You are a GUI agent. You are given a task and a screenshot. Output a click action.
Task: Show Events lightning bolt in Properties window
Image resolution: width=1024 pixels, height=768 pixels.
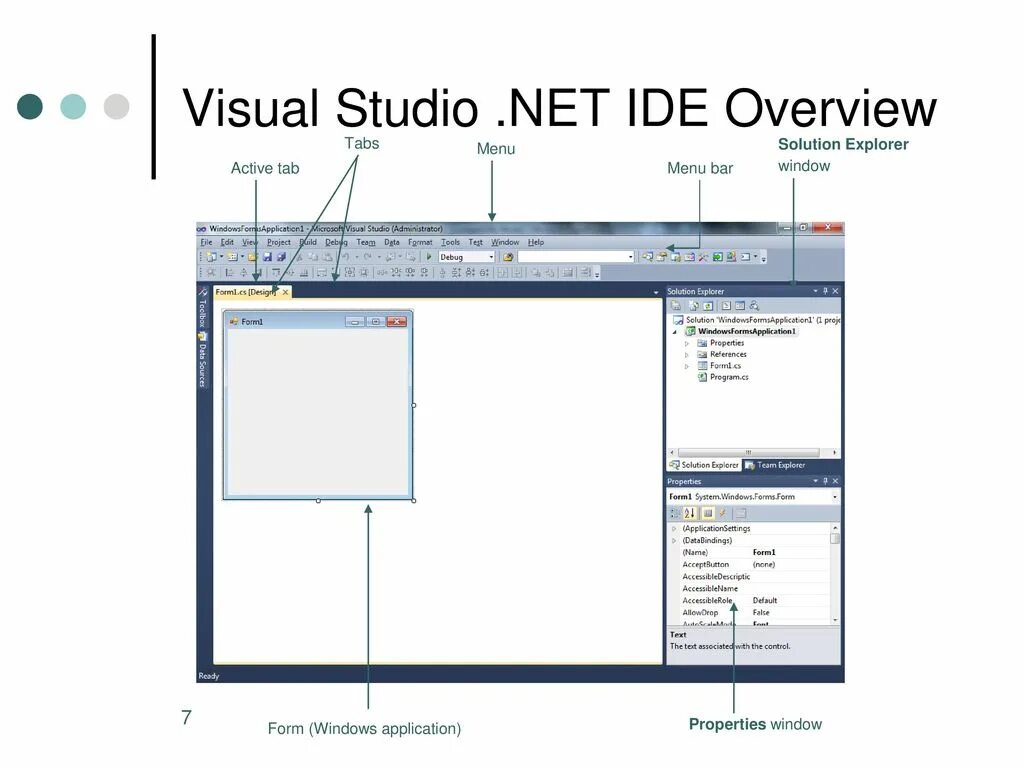click(x=722, y=514)
